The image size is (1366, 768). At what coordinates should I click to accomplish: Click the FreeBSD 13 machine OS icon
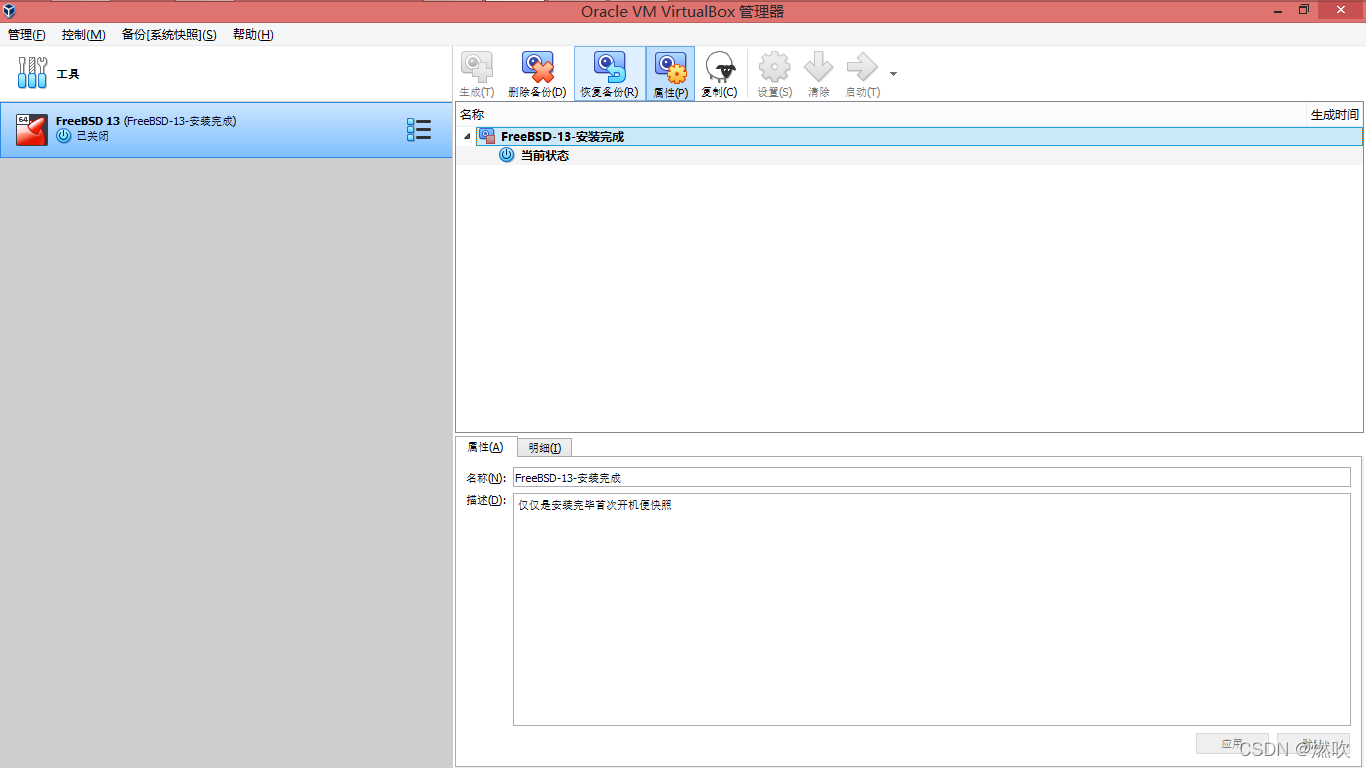tap(32, 129)
